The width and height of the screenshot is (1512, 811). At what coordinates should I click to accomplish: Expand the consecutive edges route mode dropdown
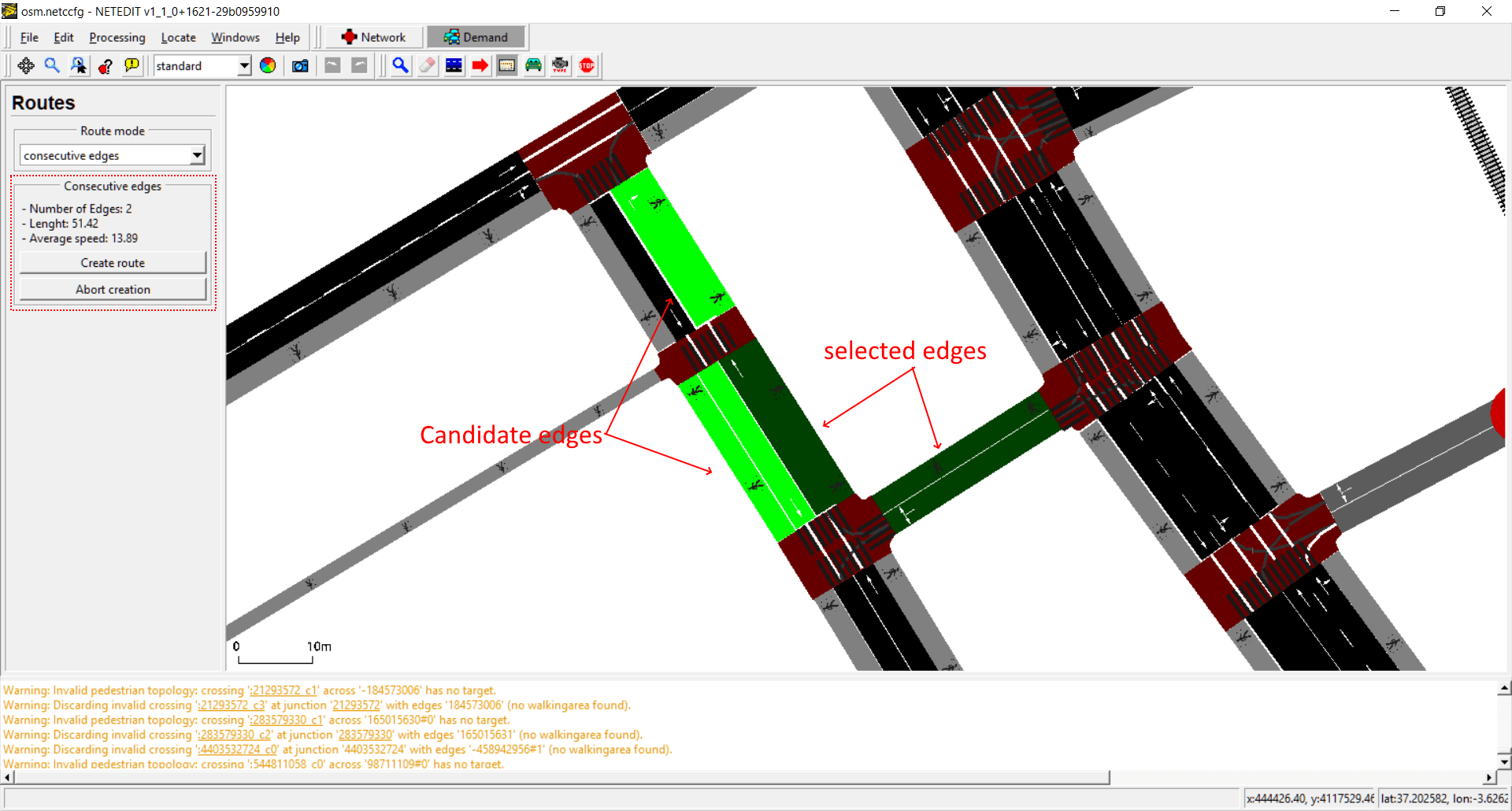click(x=197, y=155)
